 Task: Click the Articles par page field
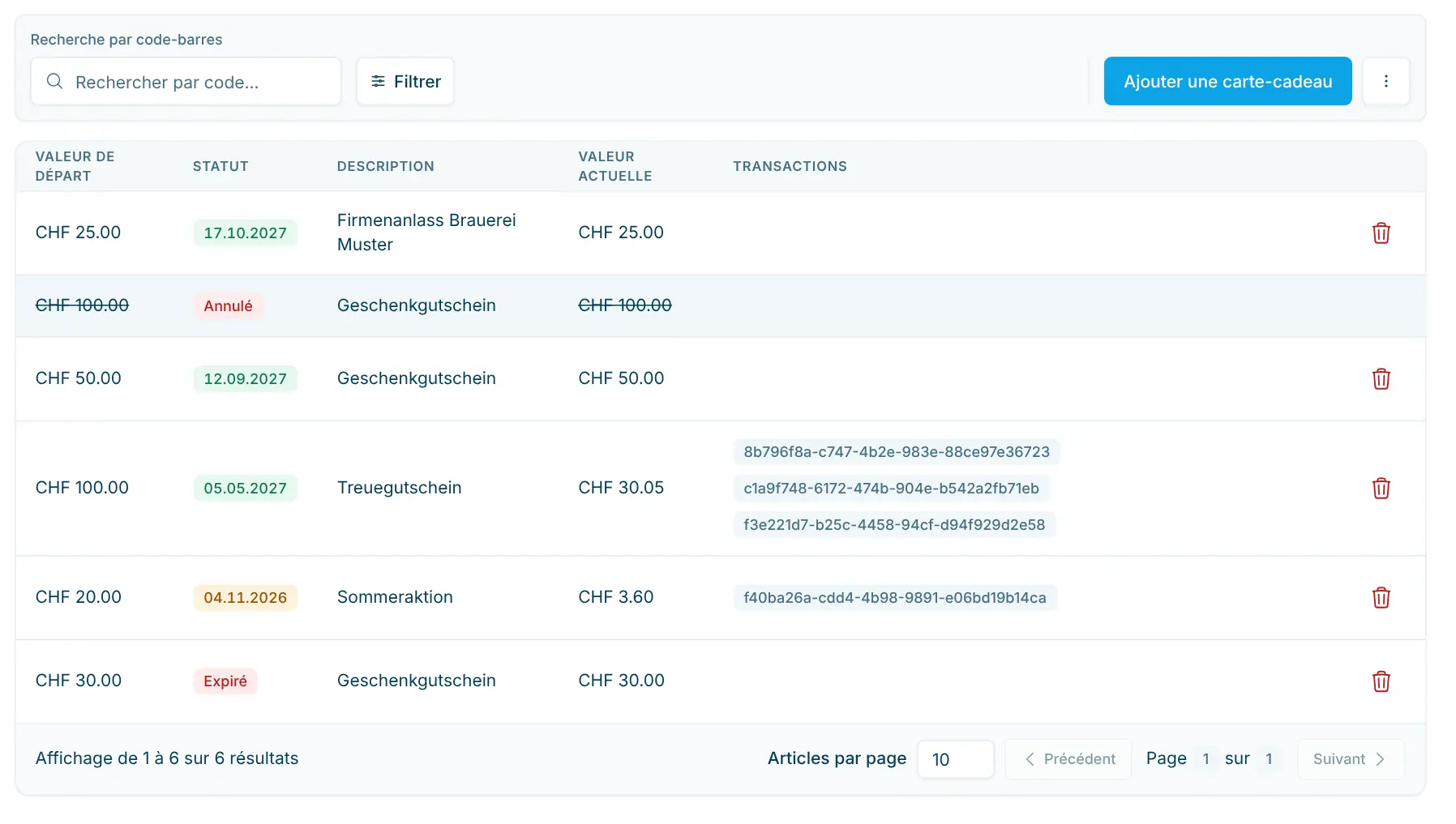coord(956,759)
